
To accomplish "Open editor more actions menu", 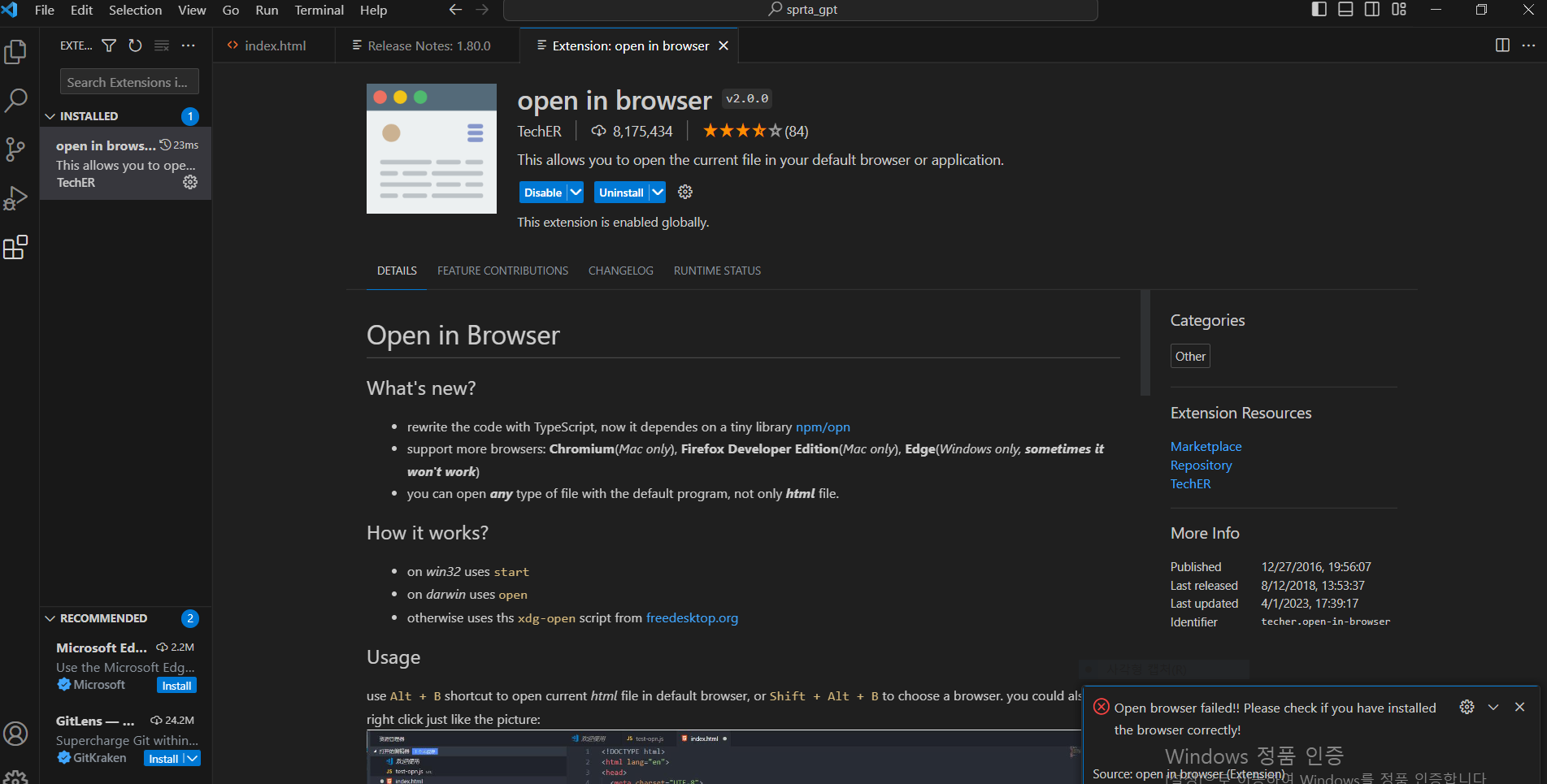I will pos(1528,45).
